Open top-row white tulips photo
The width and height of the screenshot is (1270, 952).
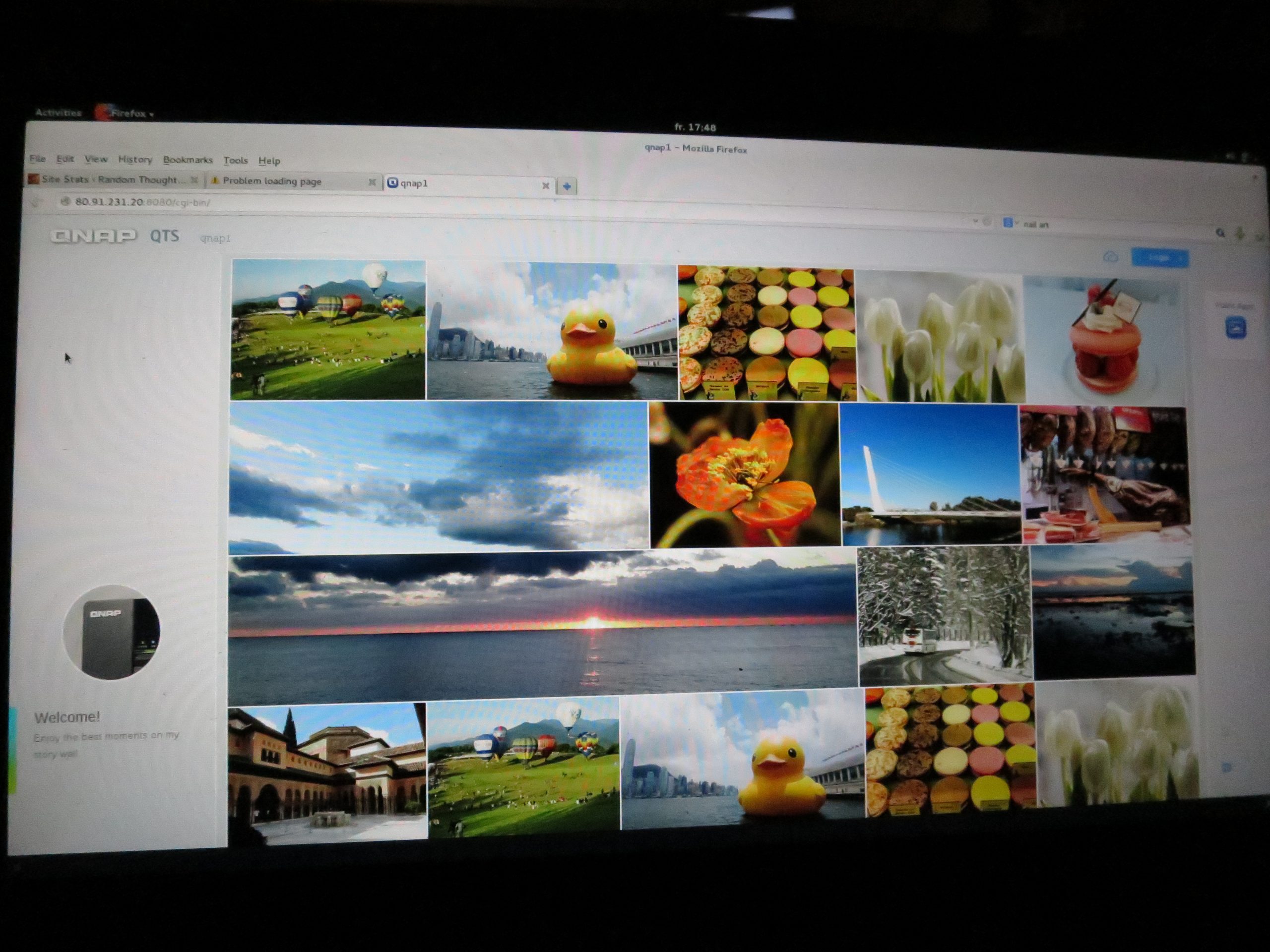[940, 336]
